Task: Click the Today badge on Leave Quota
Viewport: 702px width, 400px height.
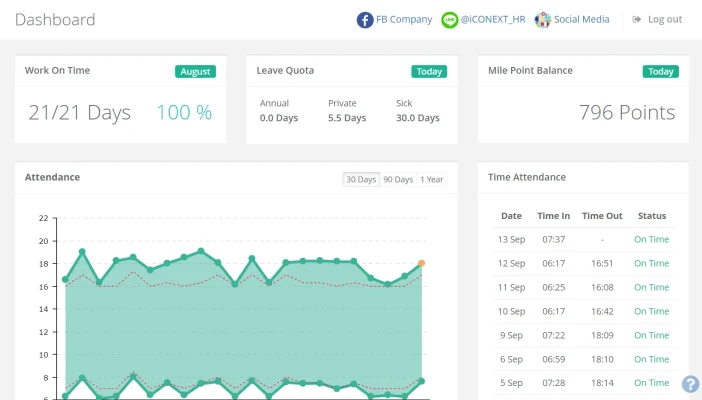Action: point(428,71)
